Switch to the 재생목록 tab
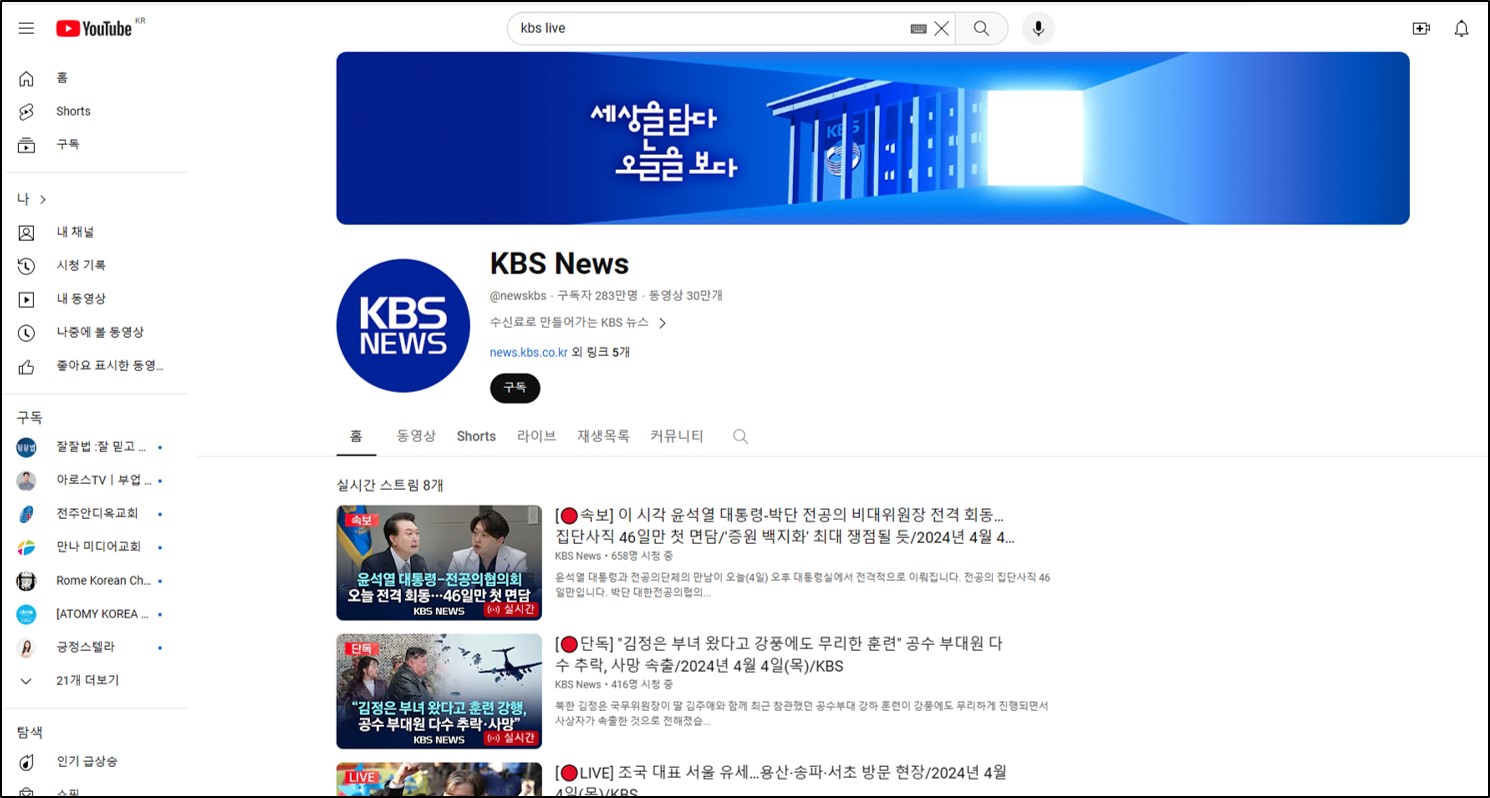This screenshot has width=1490, height=798. click(603, 436)
